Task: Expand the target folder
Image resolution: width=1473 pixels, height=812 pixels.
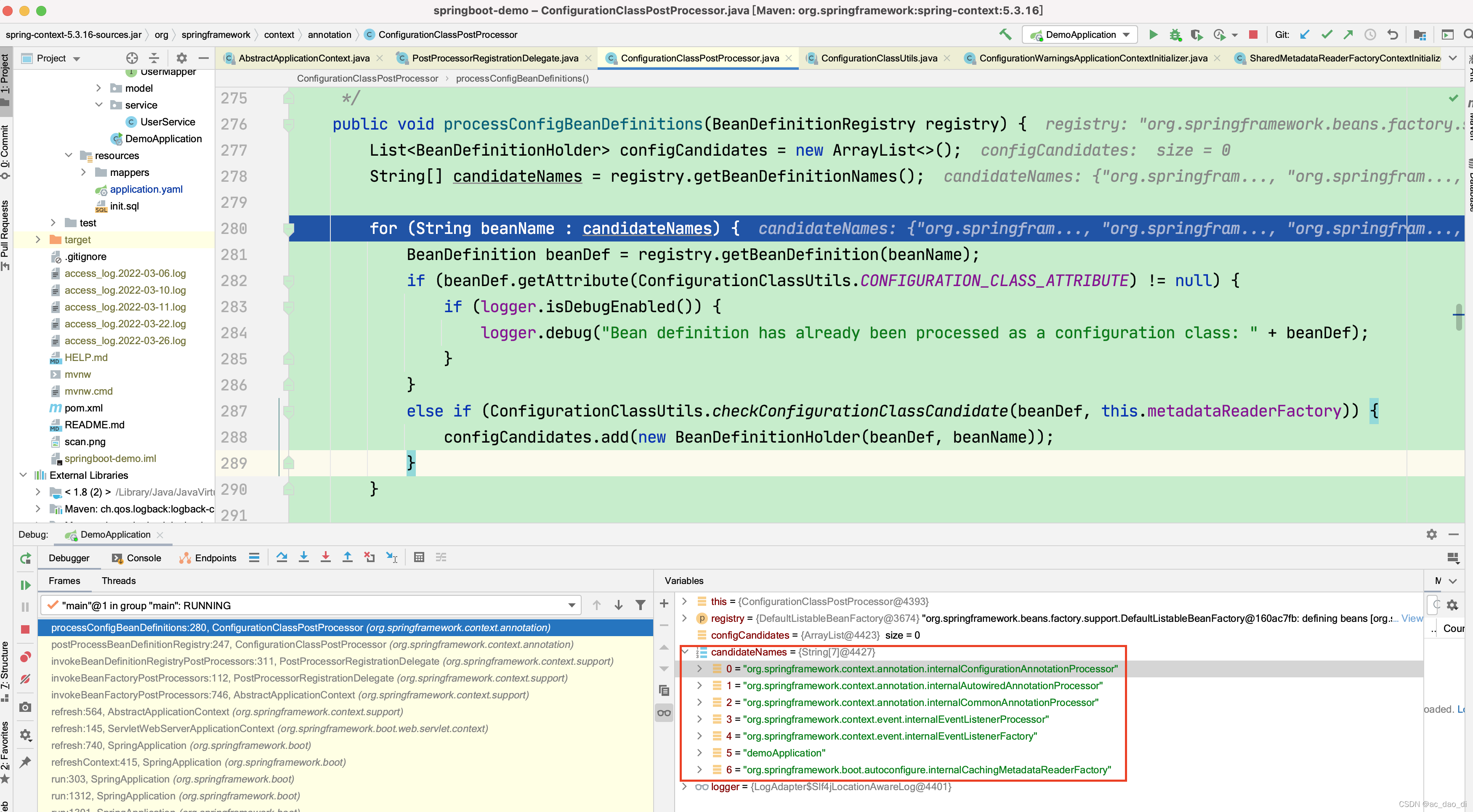Action: pos(38,239)
